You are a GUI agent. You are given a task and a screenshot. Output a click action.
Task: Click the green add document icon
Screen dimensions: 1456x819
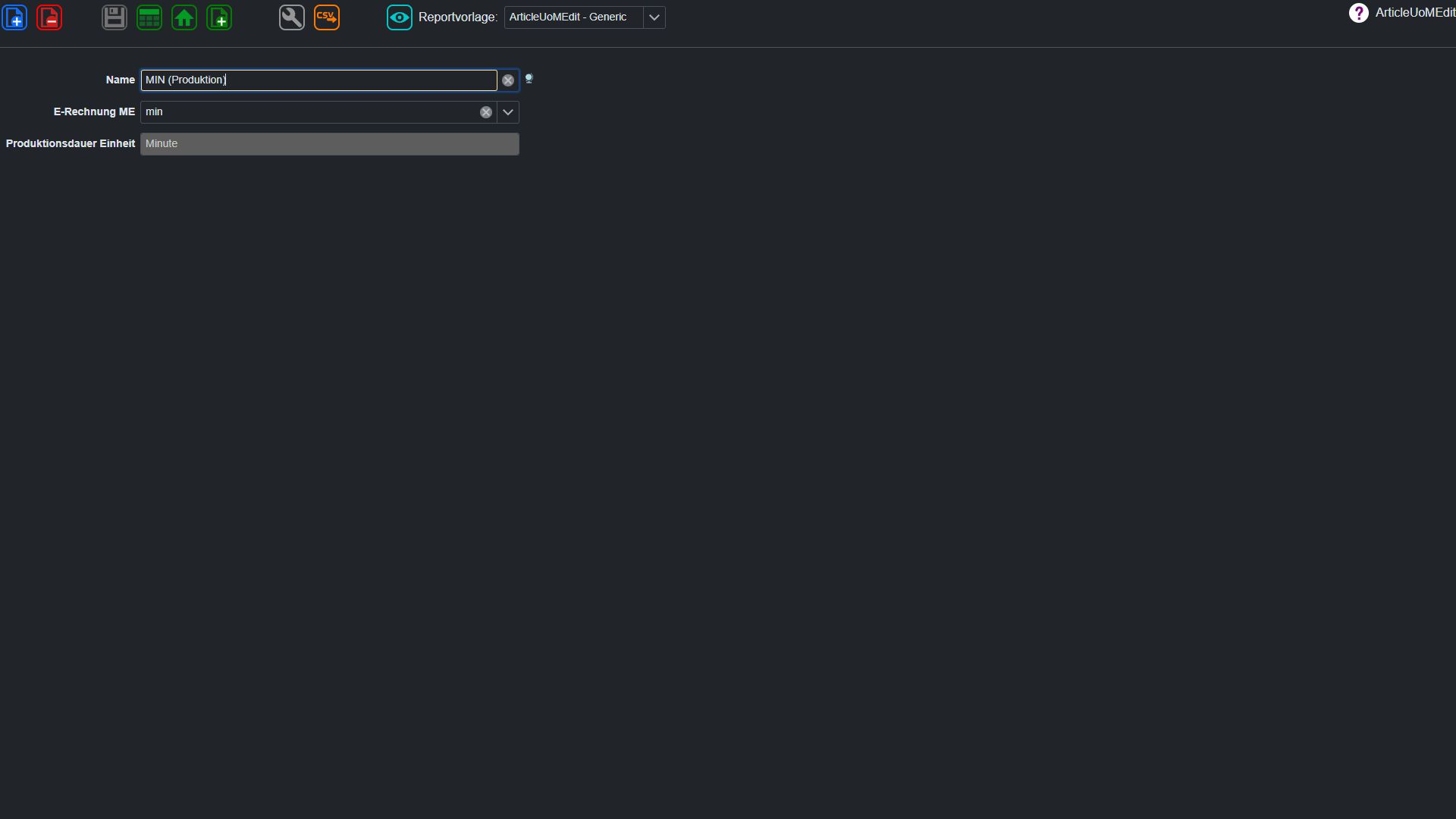(219, 17)
